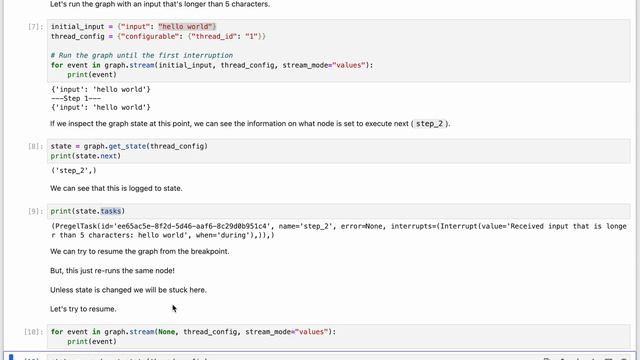Click the thread_config assignment line

click(x=158, y=36)
